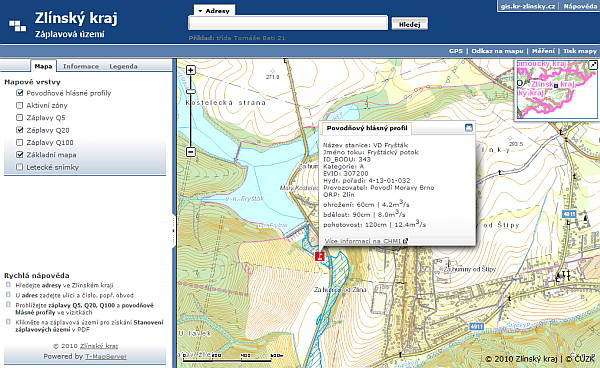Image resolution: width=600 pixels, height=368 pixels.
Task: Enable the Aktivní zóny layer
Action: pos(20,105)
